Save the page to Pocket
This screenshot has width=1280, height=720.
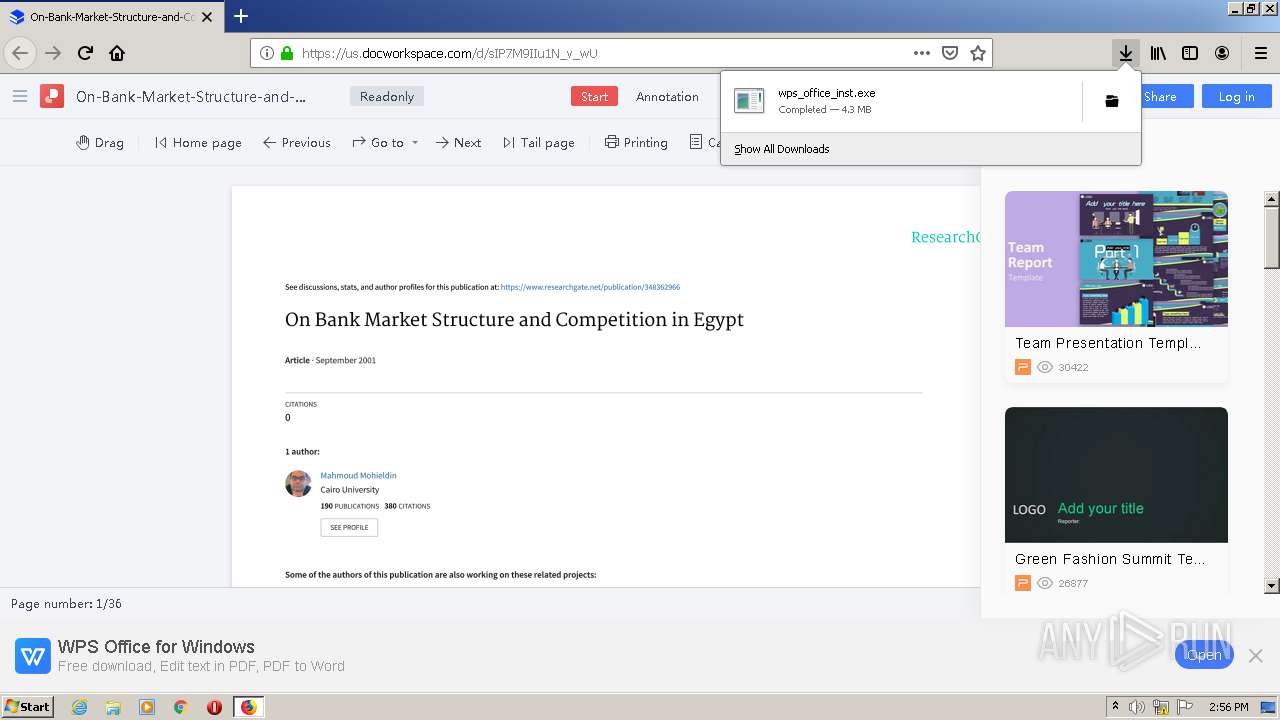pos(950,53)
